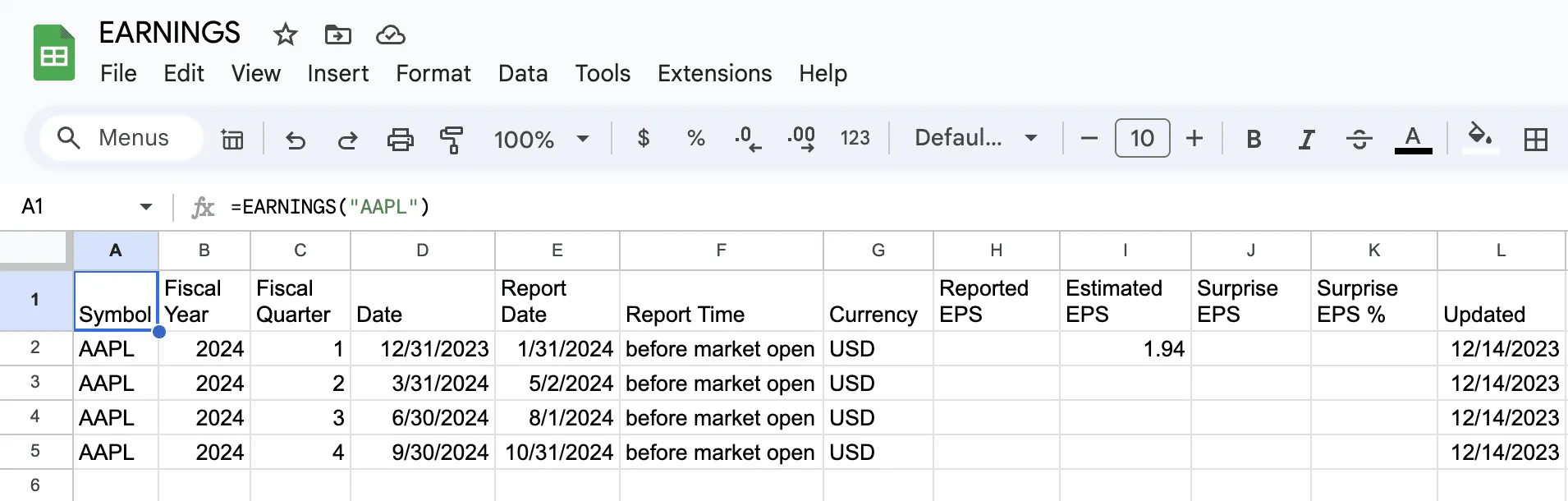Format as percent
The width and height of the screenshot is (1568, 501).
coord(695,138)
